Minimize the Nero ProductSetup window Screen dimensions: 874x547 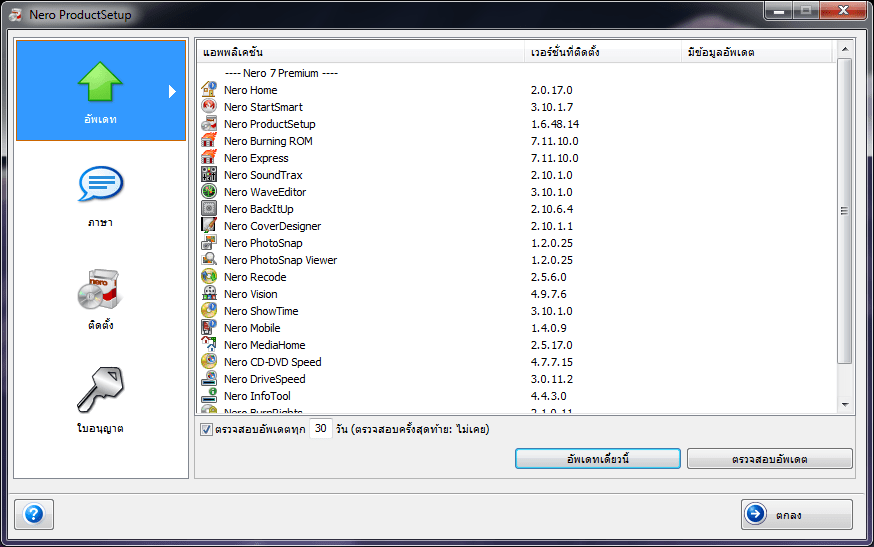point(779,11)
